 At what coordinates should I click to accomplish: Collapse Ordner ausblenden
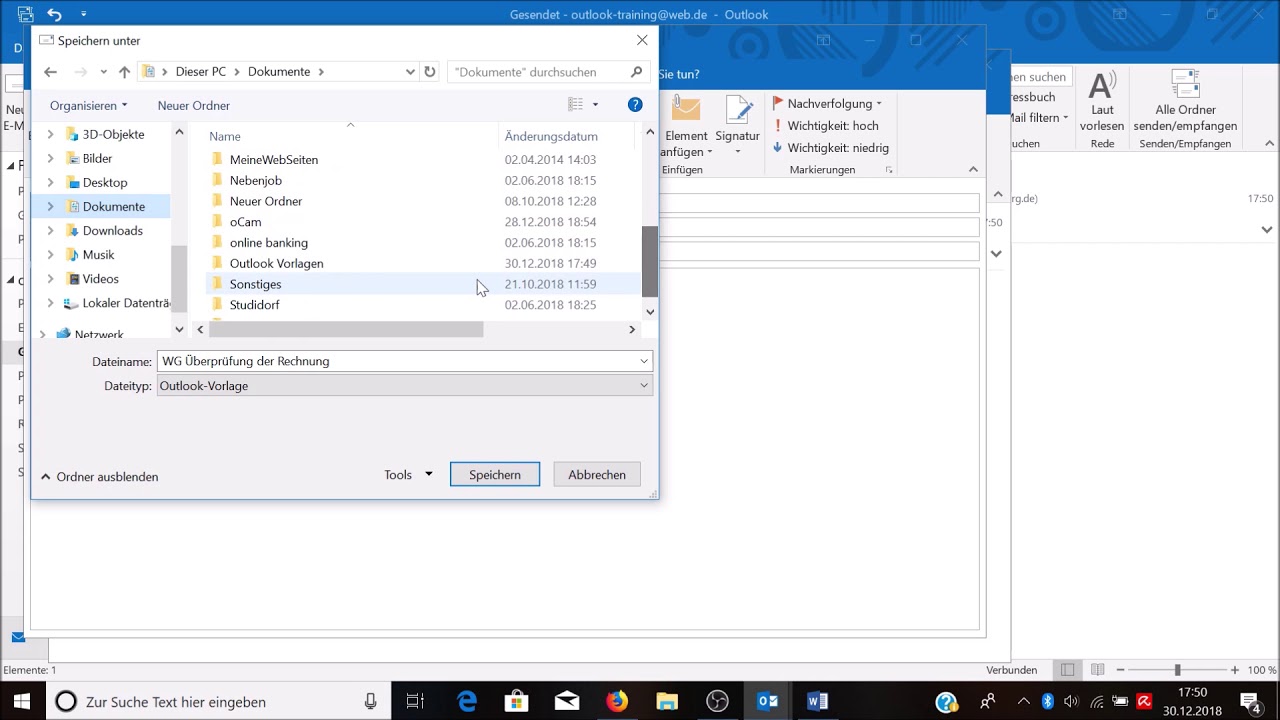(x=99, y=477)
